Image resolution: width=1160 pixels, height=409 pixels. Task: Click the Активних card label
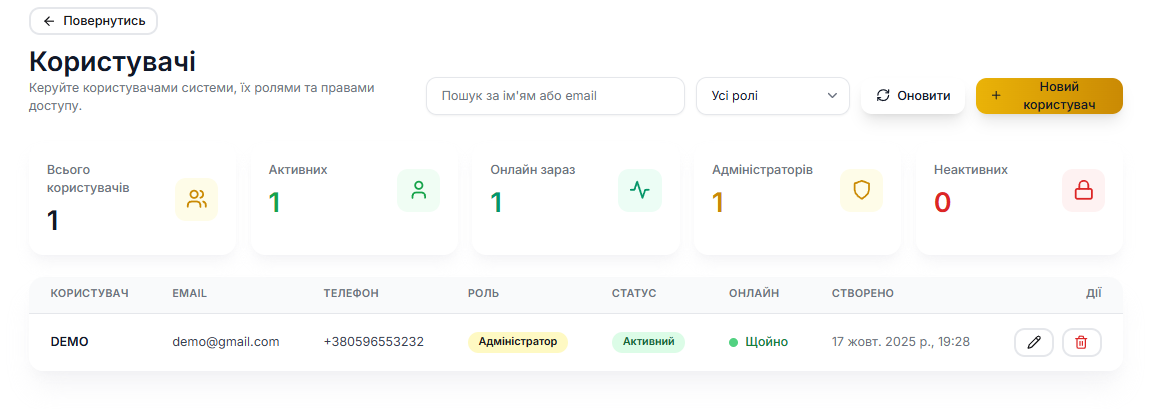tap(298, 169)
